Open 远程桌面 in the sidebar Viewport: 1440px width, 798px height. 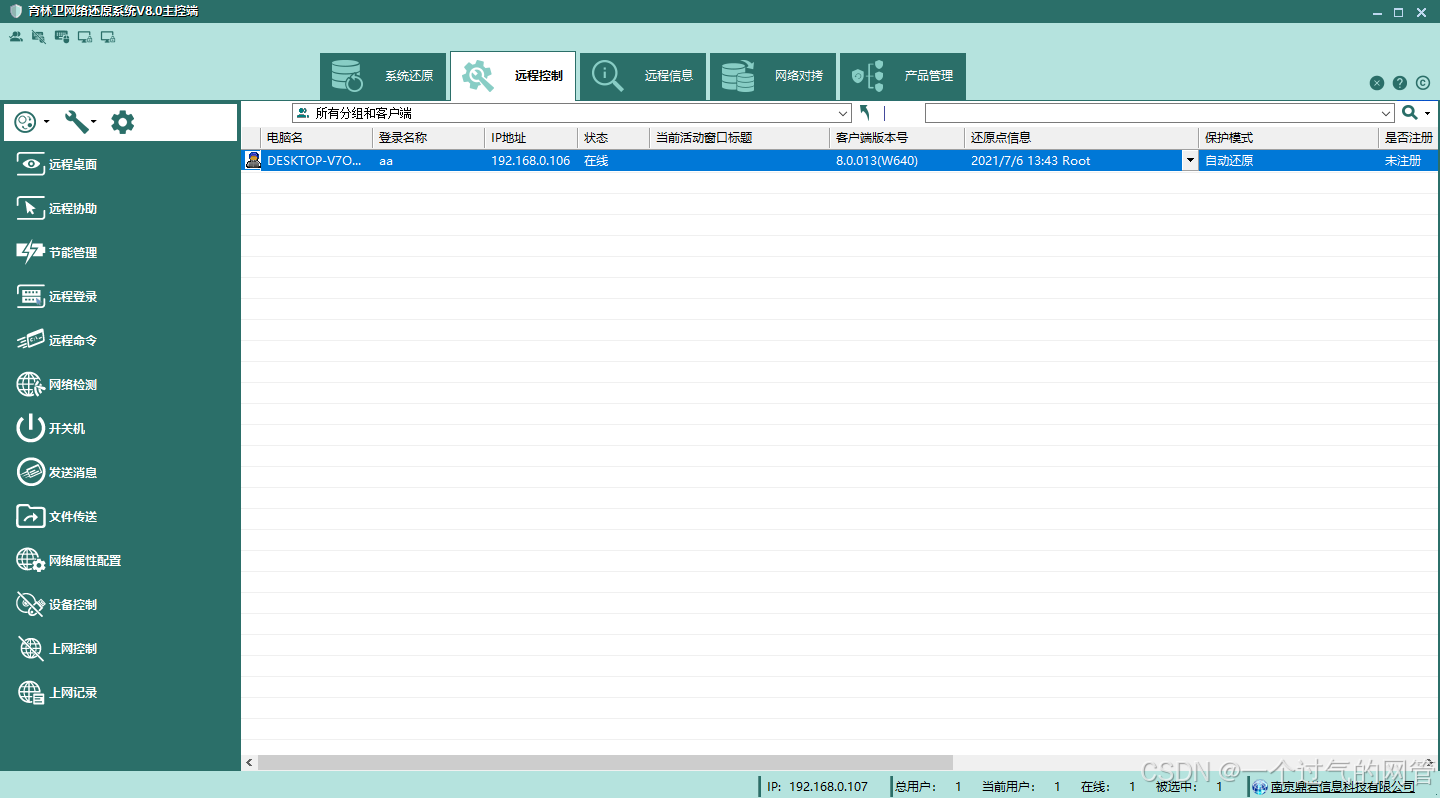(x=58, y=165)
